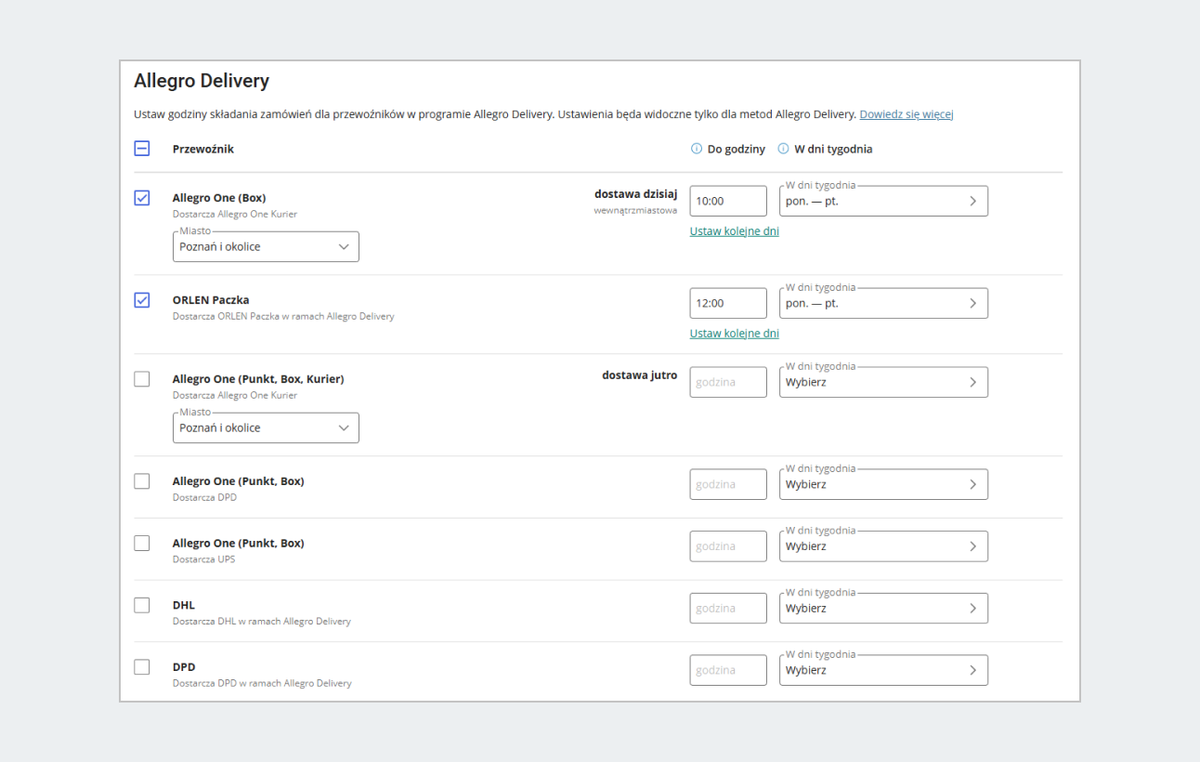Click the 10:00 time input field
This screenshot has width=1200, height=762.
tap(728, 201)
